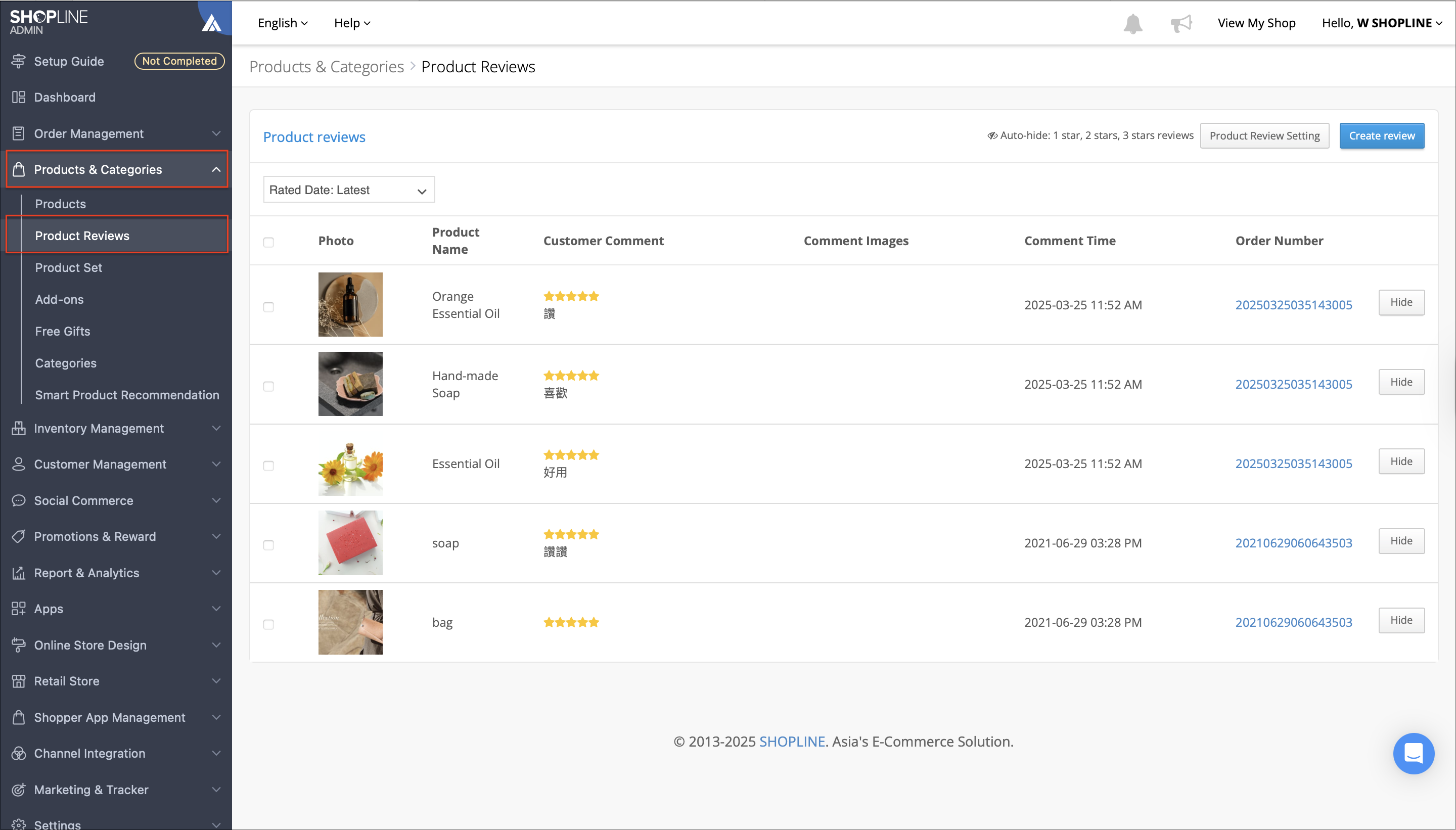Check the Hand-made Soap review checkbox
This screenshot has width=1456, height=830.
click(268, 386)
